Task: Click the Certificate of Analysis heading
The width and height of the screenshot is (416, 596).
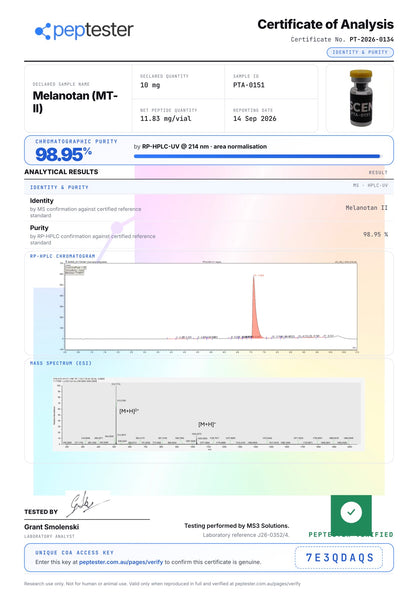Action: tap(325, 24)
